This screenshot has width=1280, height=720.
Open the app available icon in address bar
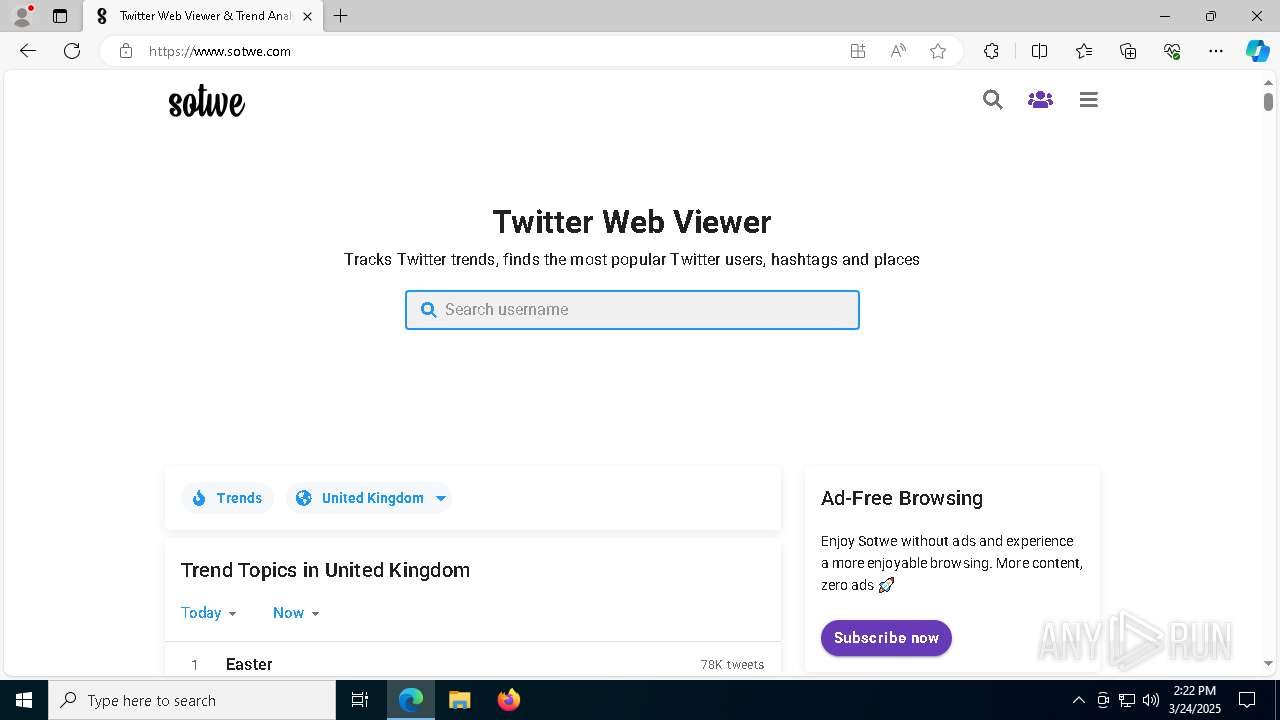tap(858, 51)
